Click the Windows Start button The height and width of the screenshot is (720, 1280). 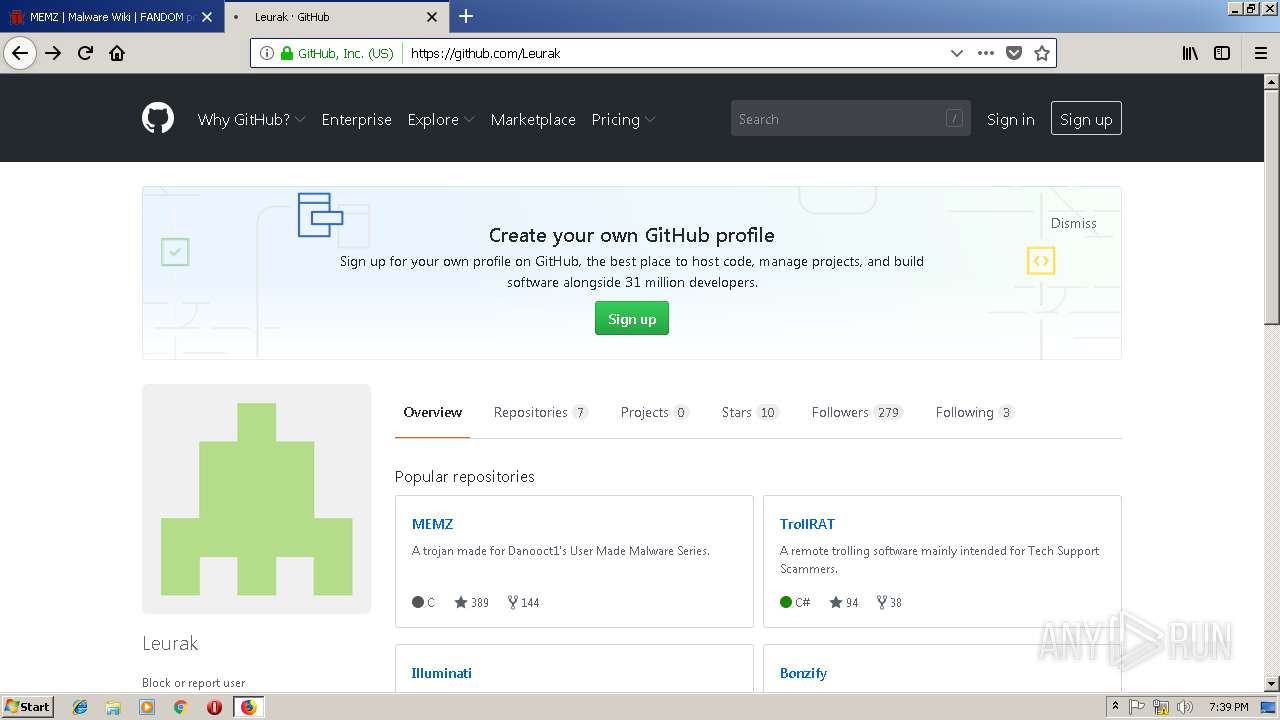[27, 707]
